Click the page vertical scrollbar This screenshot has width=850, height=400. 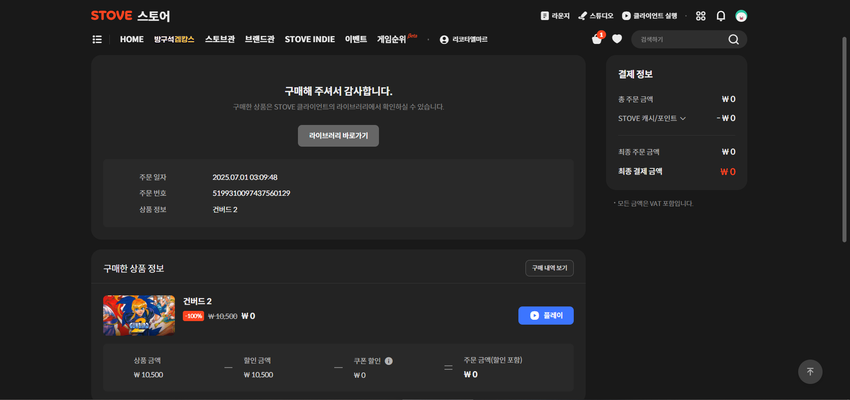(x=844, y=139)
